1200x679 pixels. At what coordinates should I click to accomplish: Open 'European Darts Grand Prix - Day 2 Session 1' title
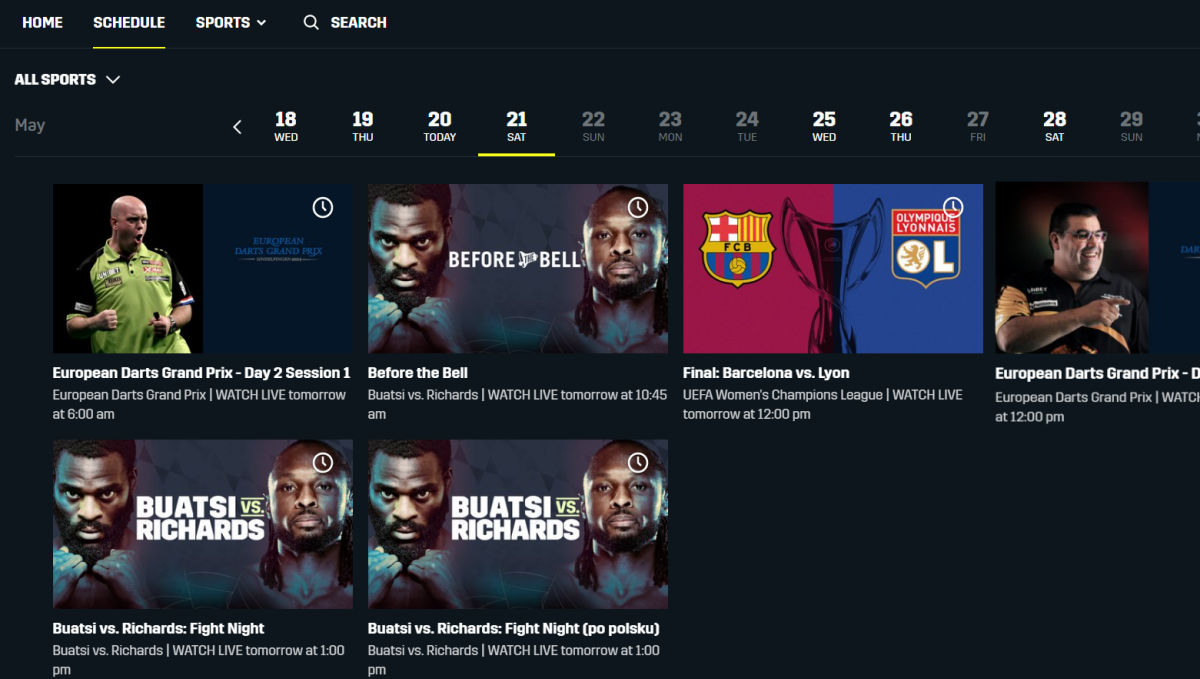(x=202, y=373)
